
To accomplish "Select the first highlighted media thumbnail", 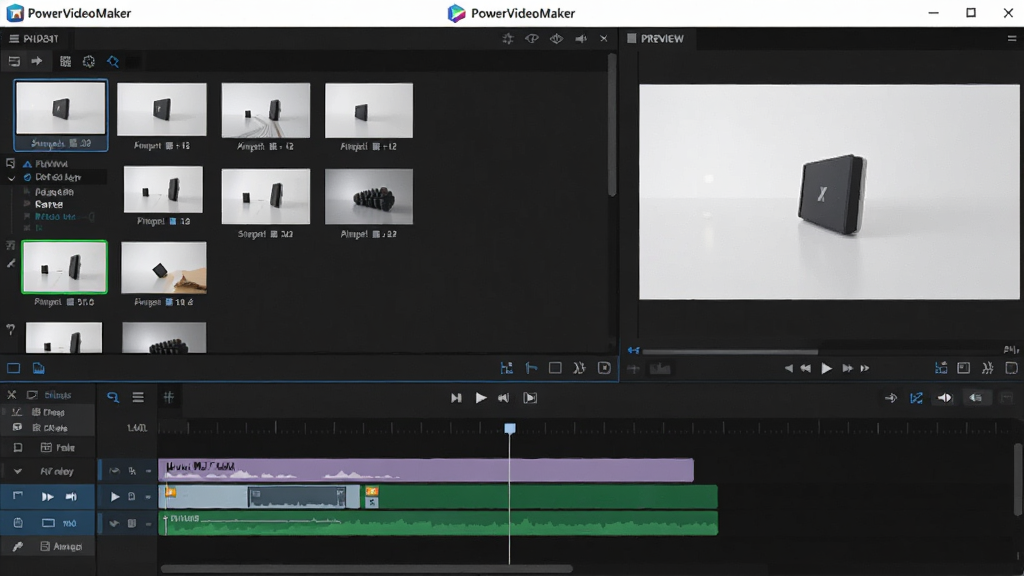I will 61,108.
